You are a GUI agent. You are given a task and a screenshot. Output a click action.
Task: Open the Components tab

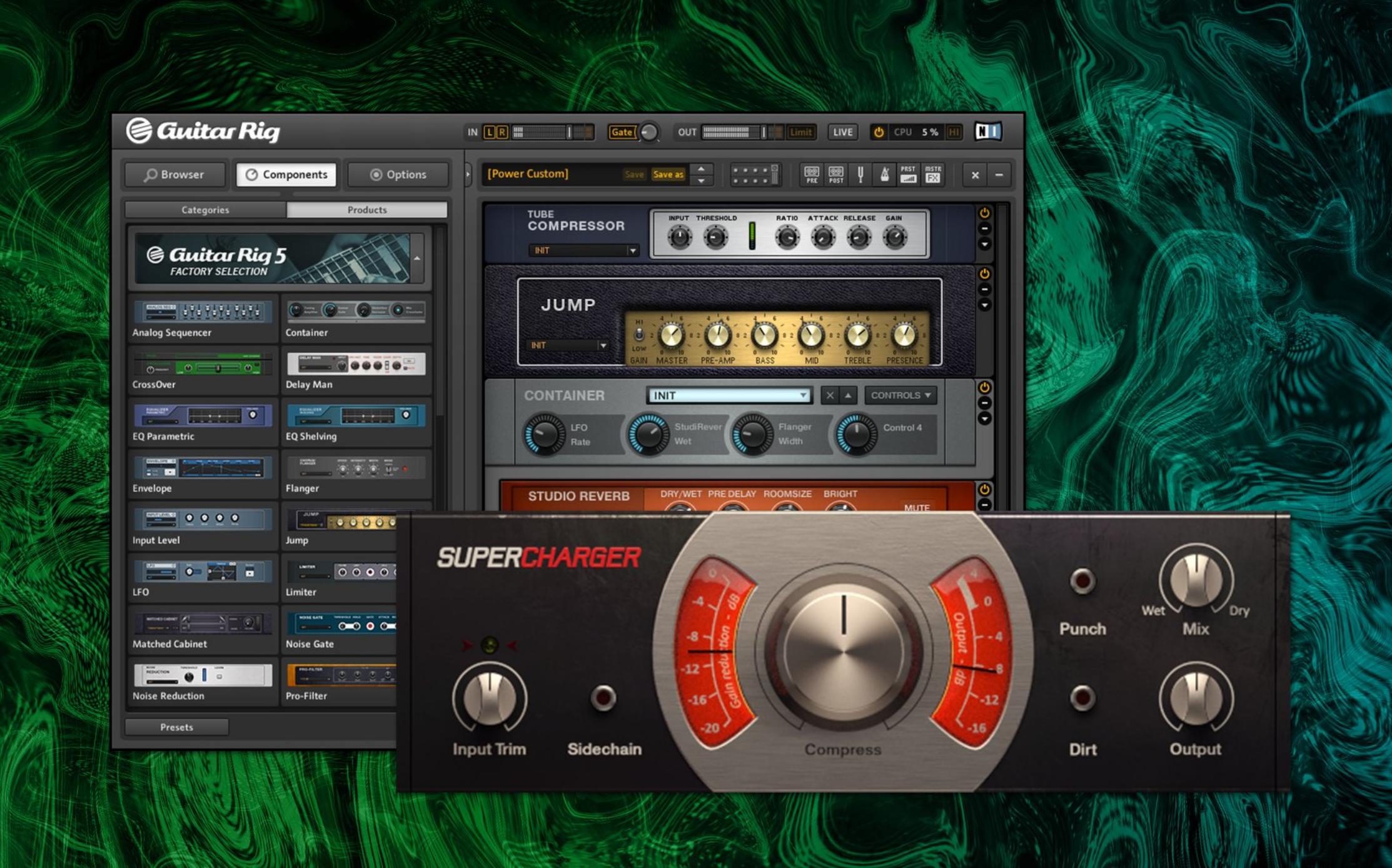[286, 174]
